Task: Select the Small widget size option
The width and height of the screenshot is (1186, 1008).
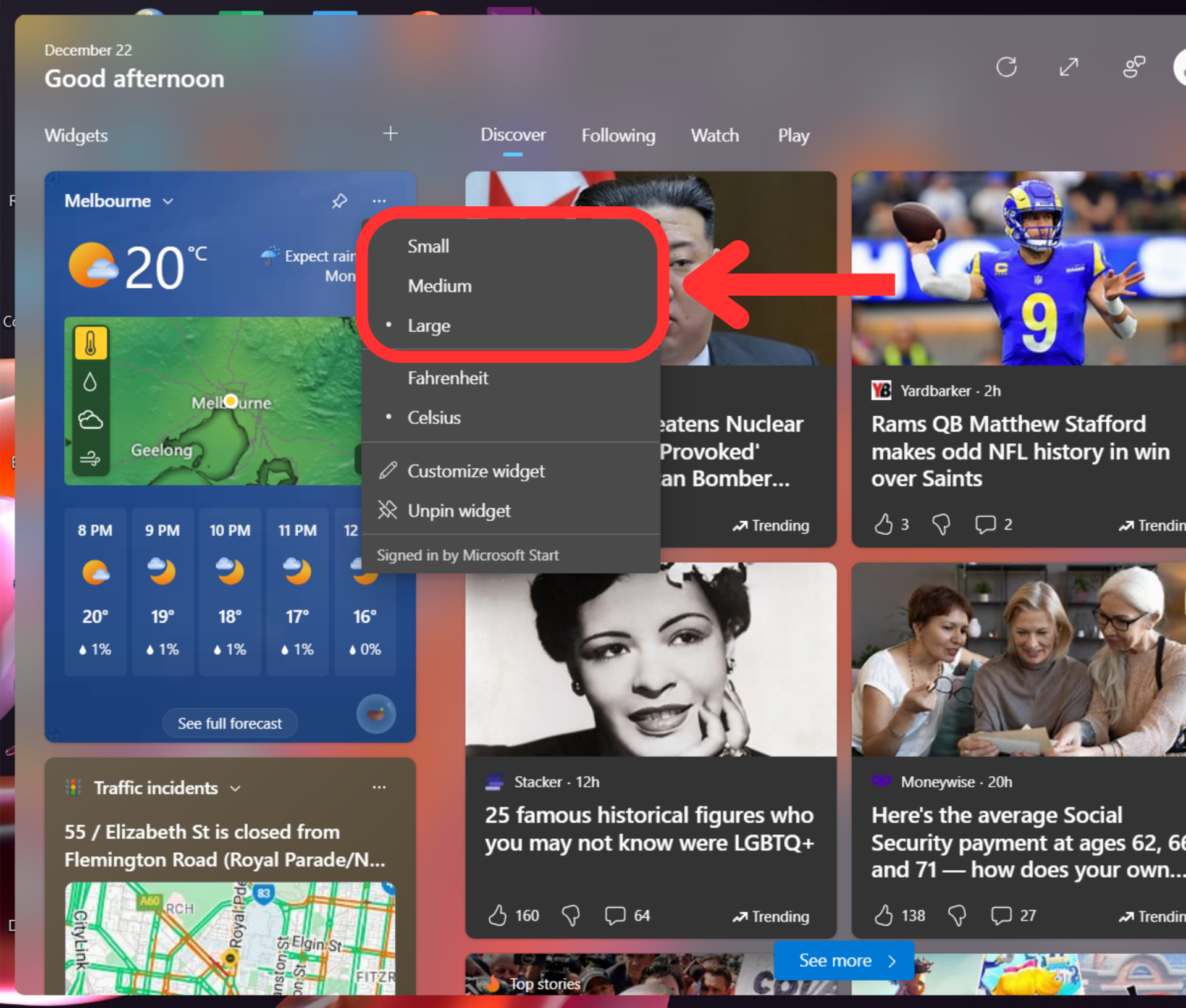Action: [x=428, y=246]
